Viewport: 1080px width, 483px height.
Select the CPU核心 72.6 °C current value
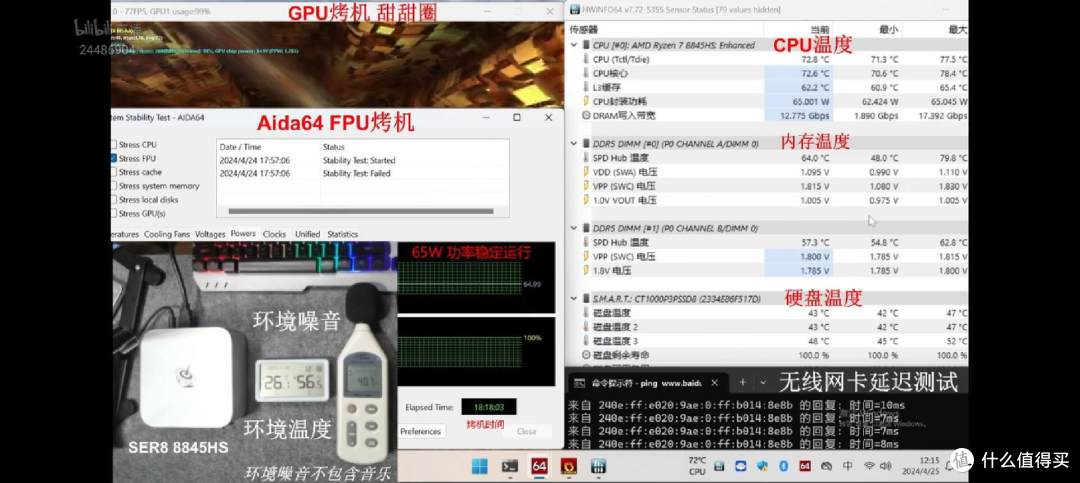click(815, 73)
